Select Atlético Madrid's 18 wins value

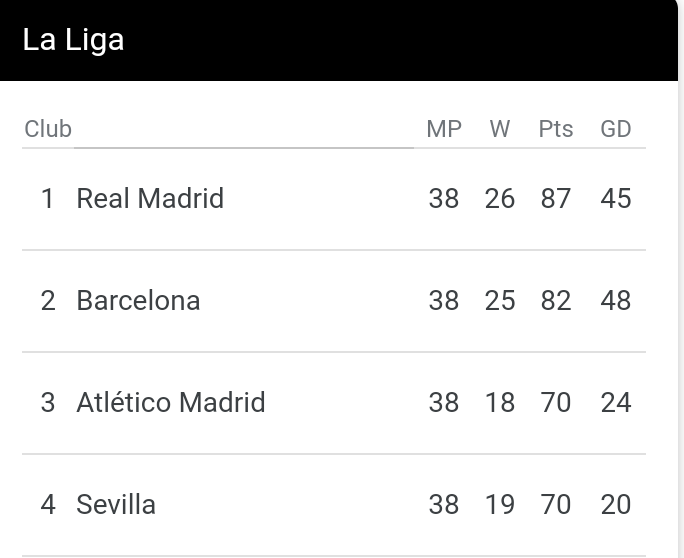500,403
